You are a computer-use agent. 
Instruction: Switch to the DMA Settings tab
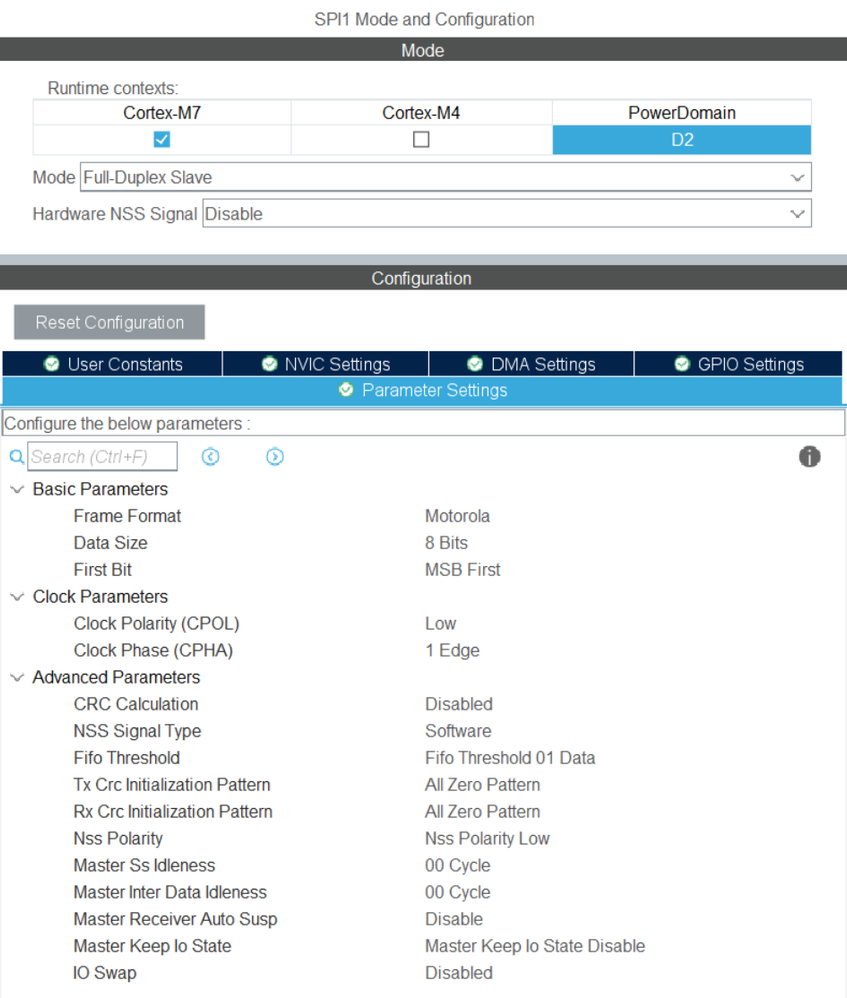coord(531,364)
